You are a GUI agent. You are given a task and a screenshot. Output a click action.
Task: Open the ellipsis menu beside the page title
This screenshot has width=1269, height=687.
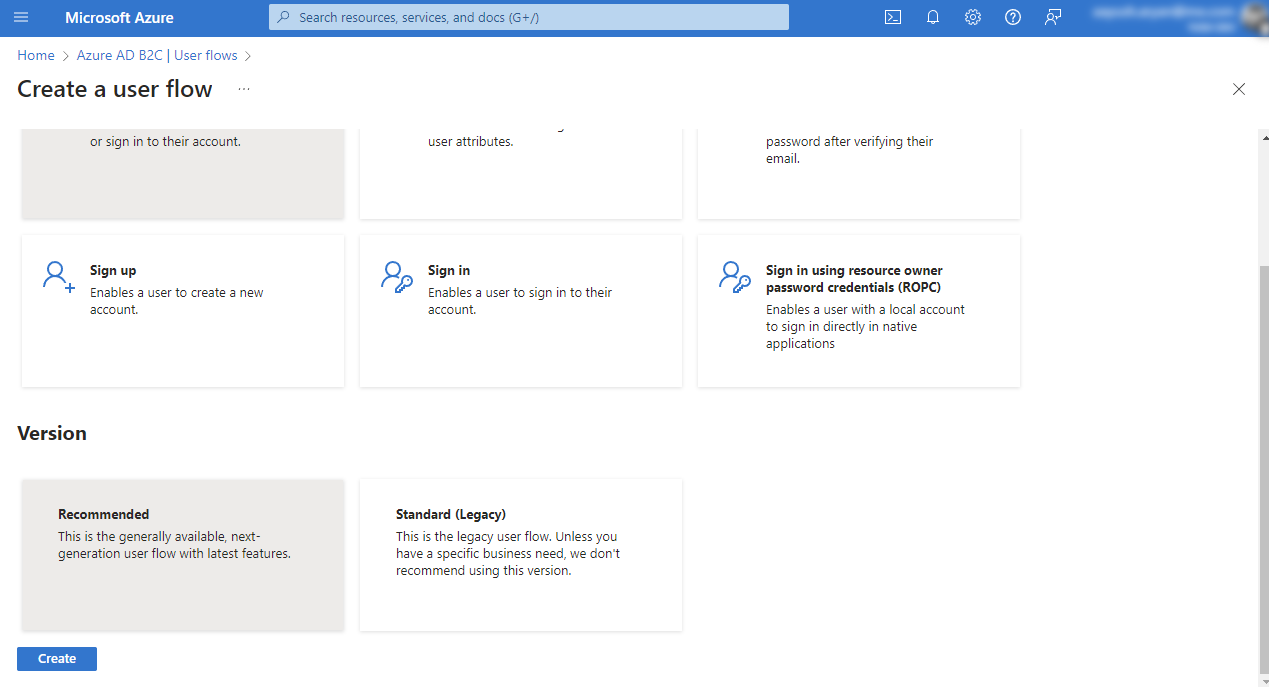pos(243,90)
